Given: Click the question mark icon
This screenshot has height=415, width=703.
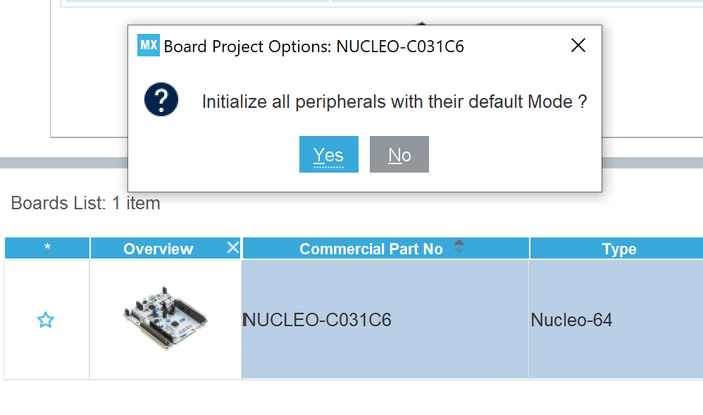Looking at the screenshot, I should tap(161, 100).
